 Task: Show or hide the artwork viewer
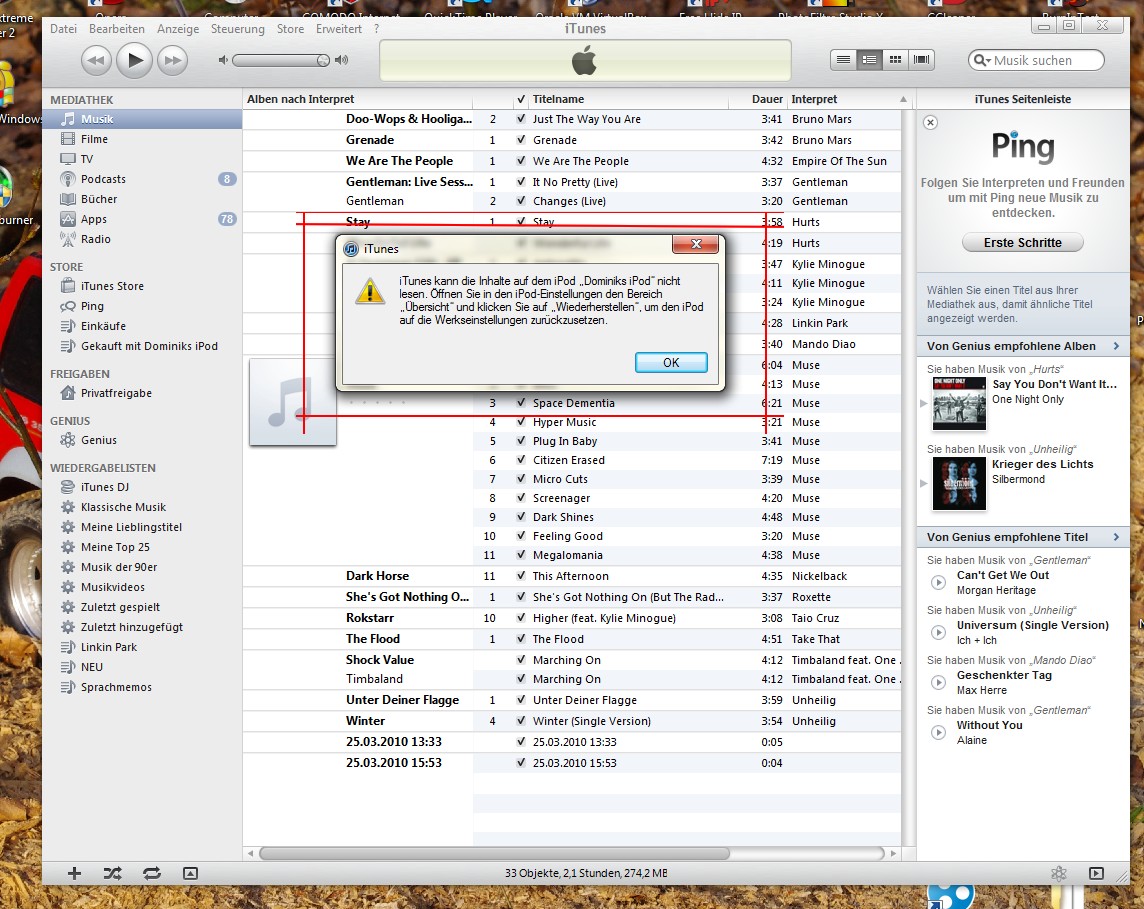tap(190, 873)
